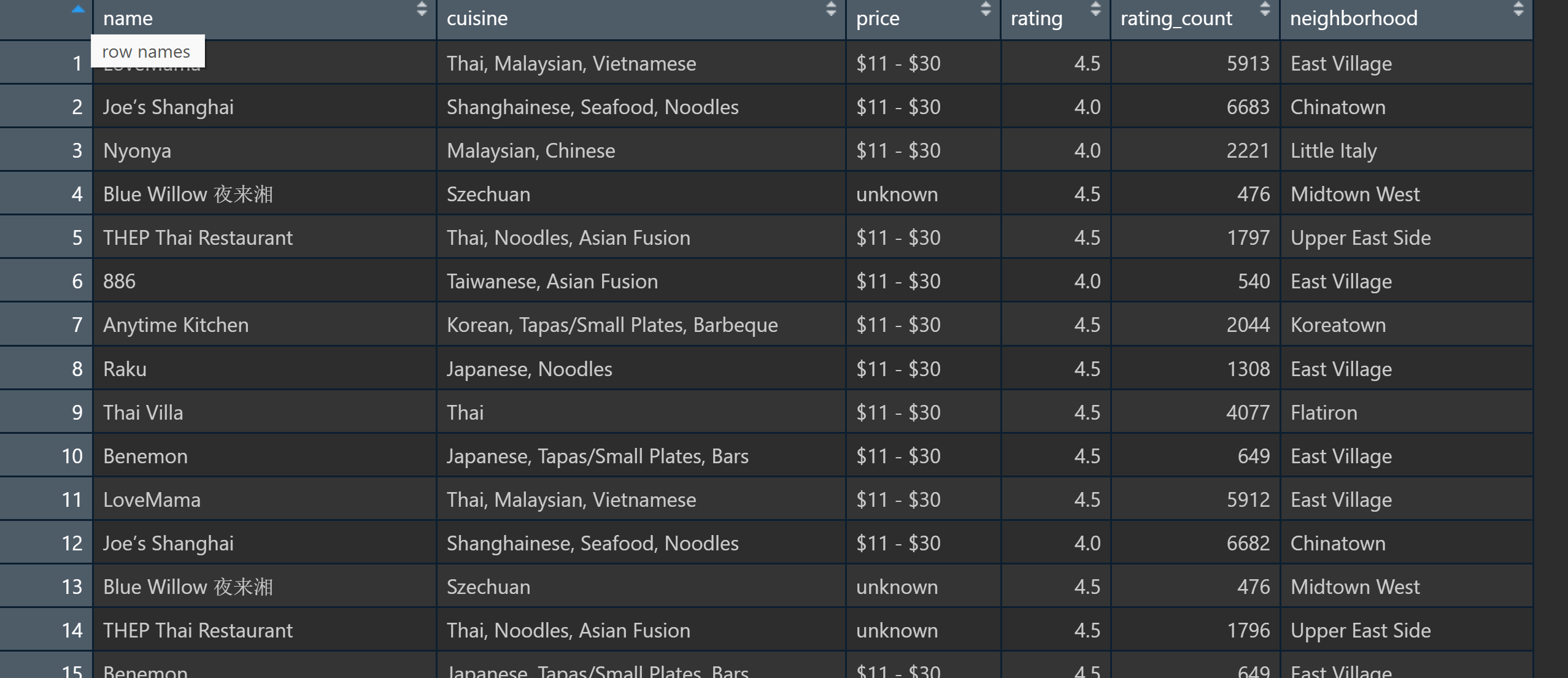Viewport: 1568px width, 678px height.
Task: Click row number 5 for THEP Thai Restaurant
Action: (76, 237)
